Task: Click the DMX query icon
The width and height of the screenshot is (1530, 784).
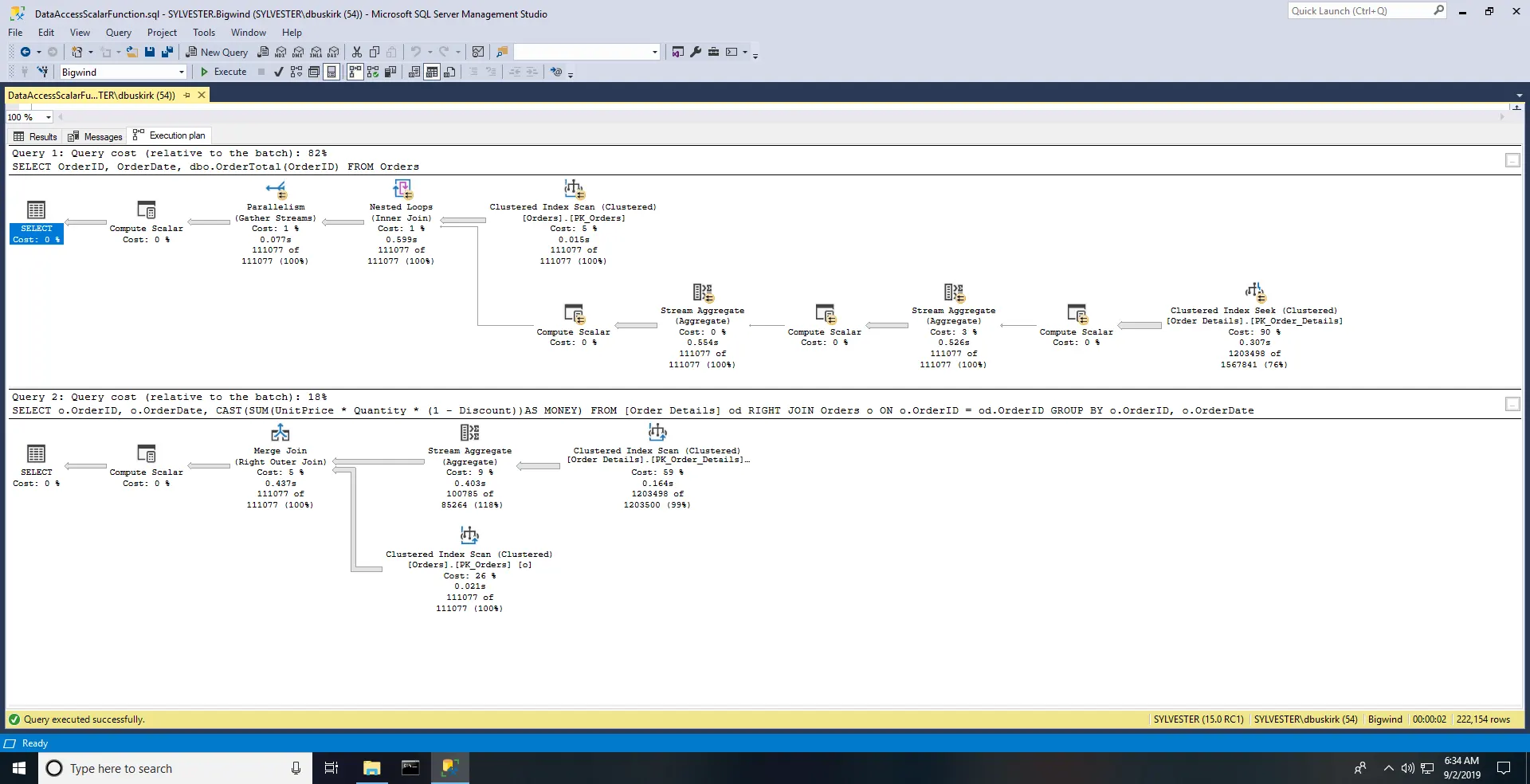Action: pyautogui.click(x=298, y=52)
